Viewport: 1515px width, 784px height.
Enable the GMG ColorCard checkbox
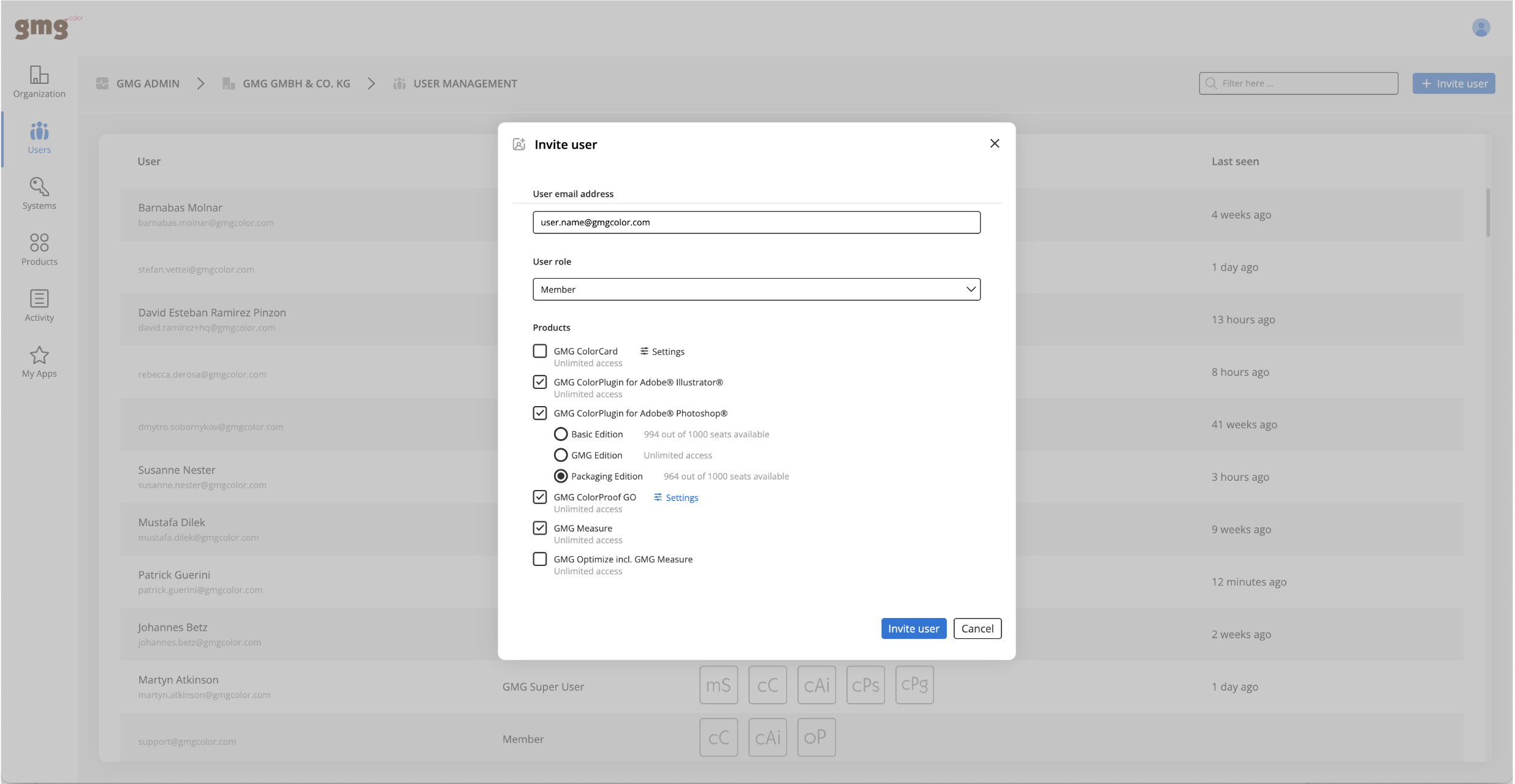coord(540,351)
